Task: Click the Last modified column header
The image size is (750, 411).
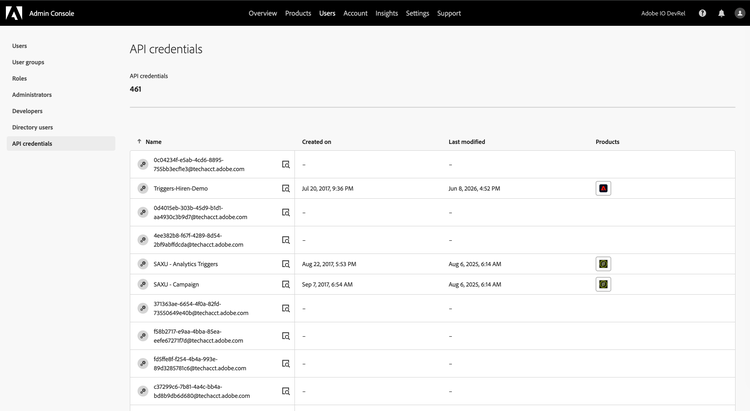Action: pos(467,142)
